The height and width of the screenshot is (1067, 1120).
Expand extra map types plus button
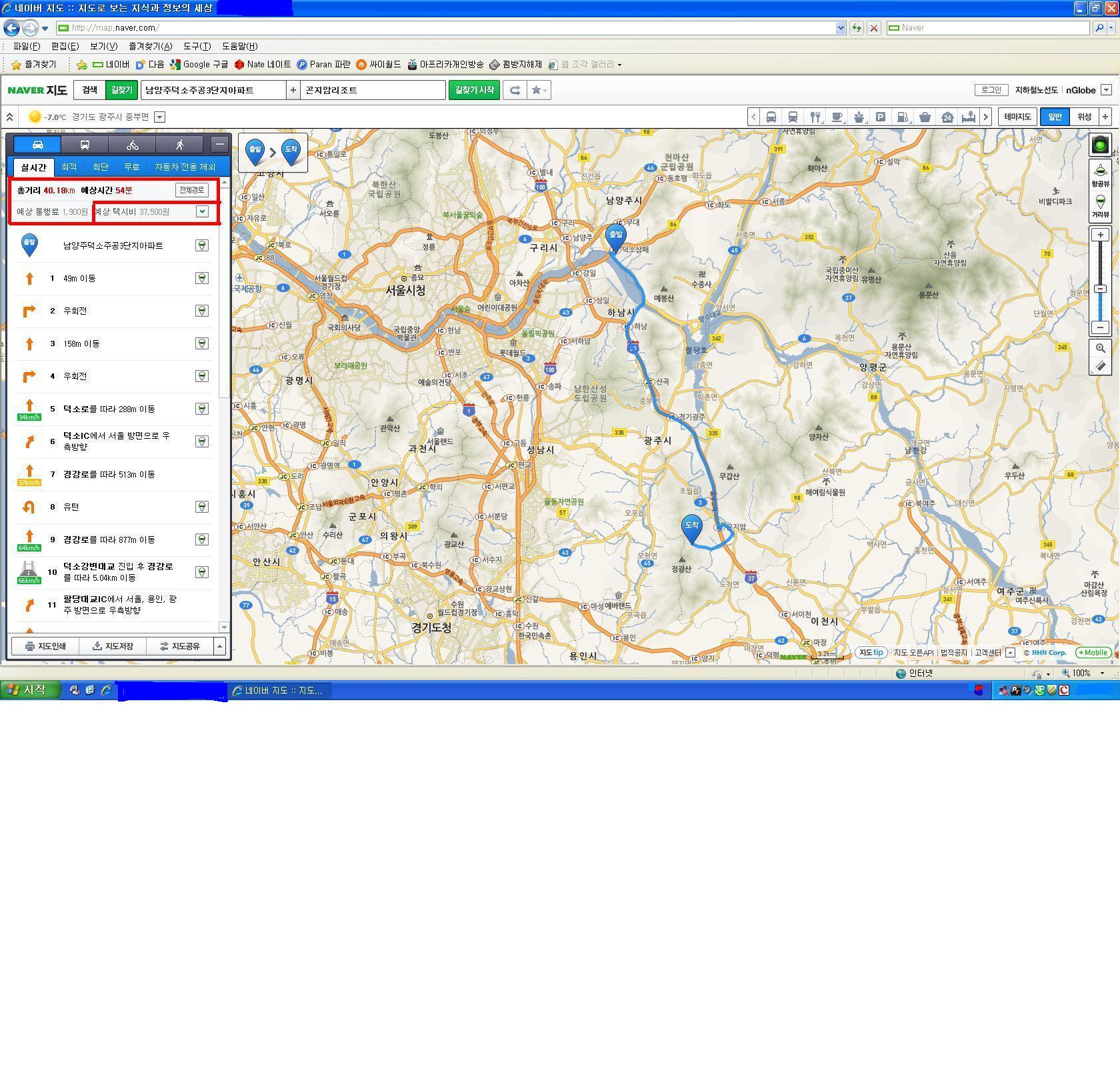coord(1105,117)
